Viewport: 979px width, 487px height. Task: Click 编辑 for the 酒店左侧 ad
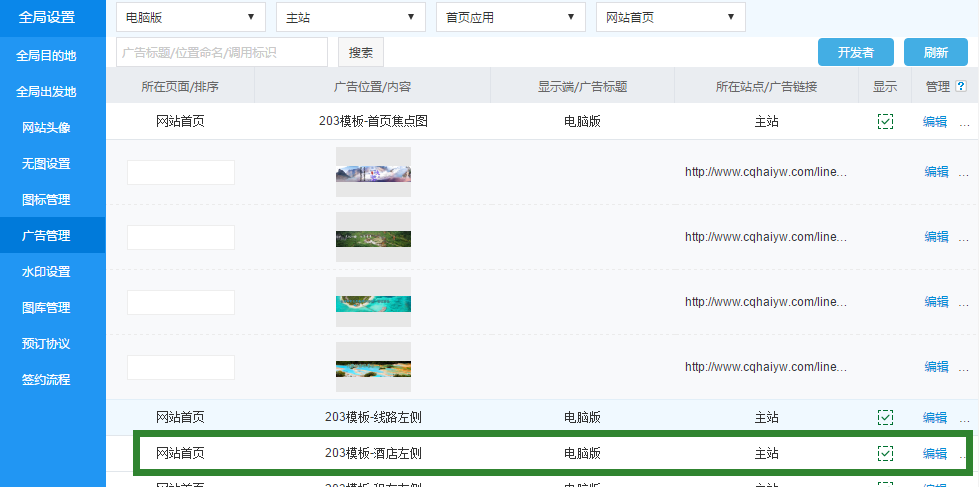(x=935, y=453)
